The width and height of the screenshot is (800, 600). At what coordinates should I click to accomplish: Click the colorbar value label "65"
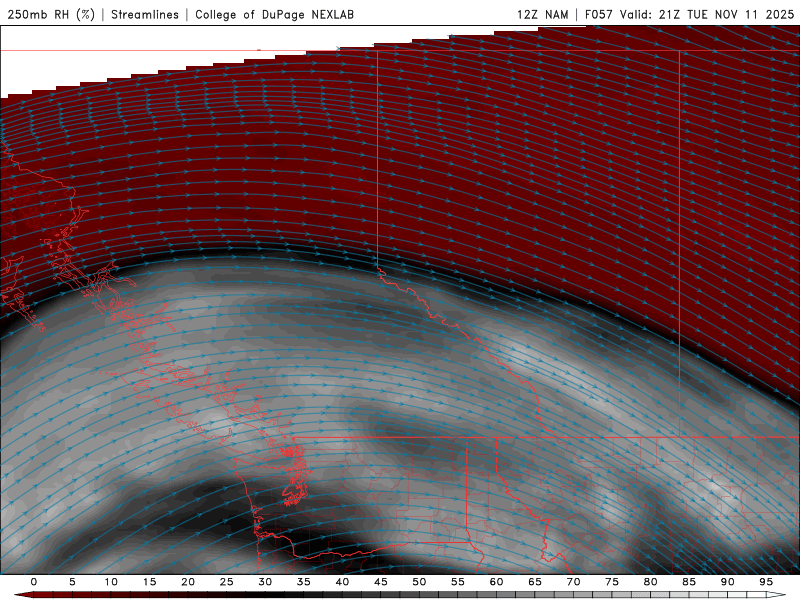(535, 582)
